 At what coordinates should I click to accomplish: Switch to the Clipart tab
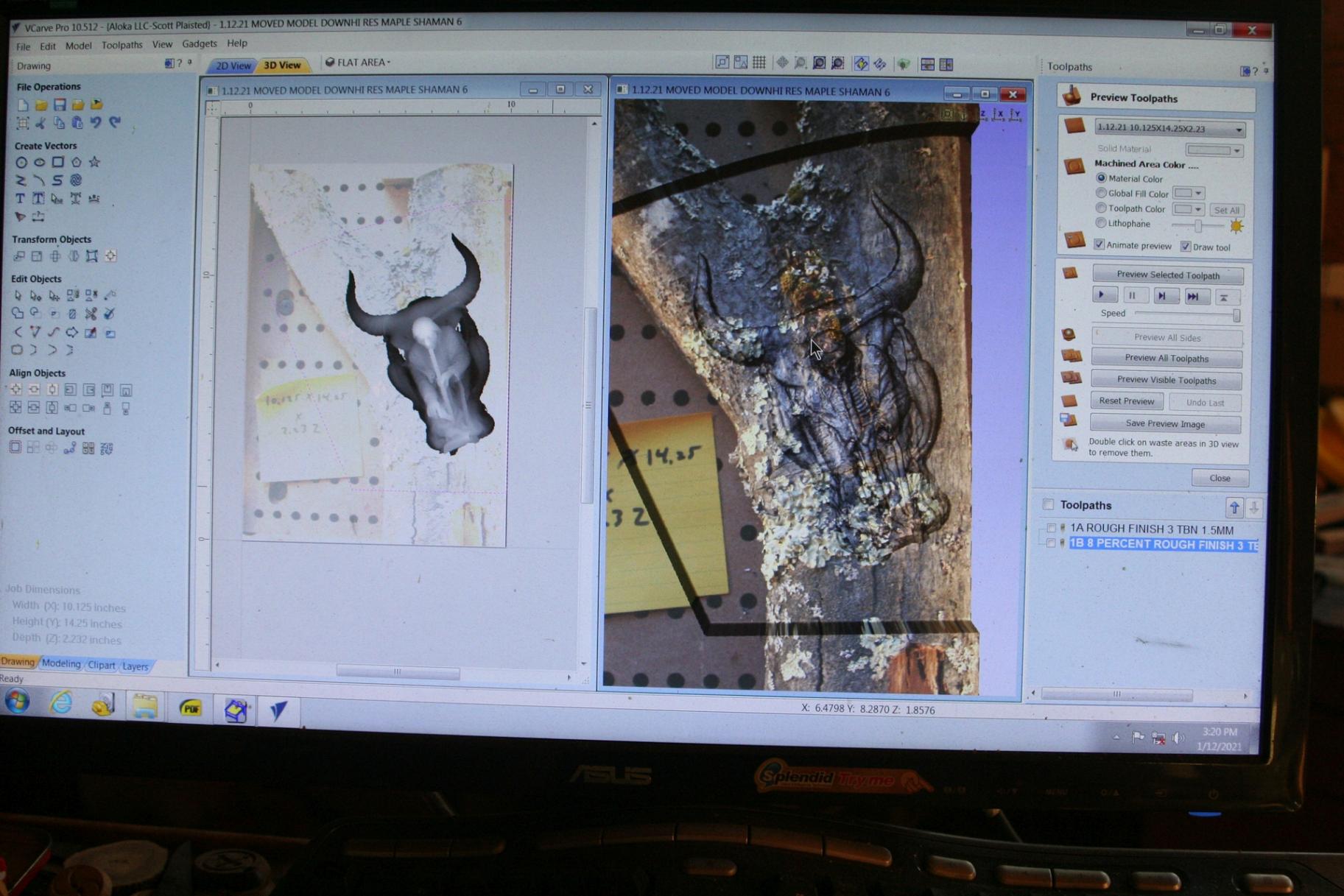pos(101,665)
